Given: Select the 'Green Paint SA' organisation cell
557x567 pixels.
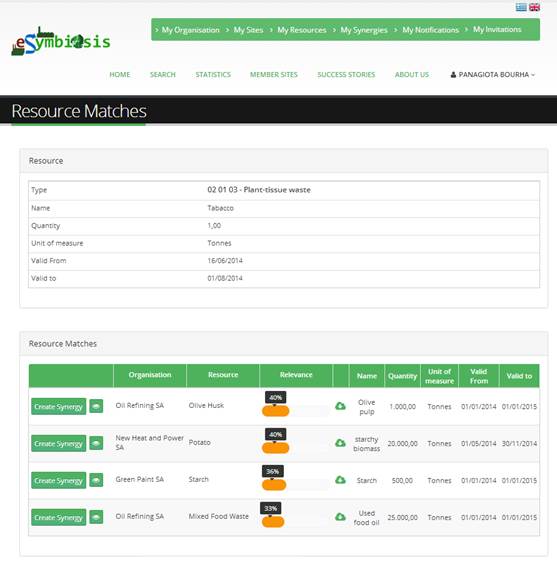Looking at the screenshot, I should click(140, 479).
